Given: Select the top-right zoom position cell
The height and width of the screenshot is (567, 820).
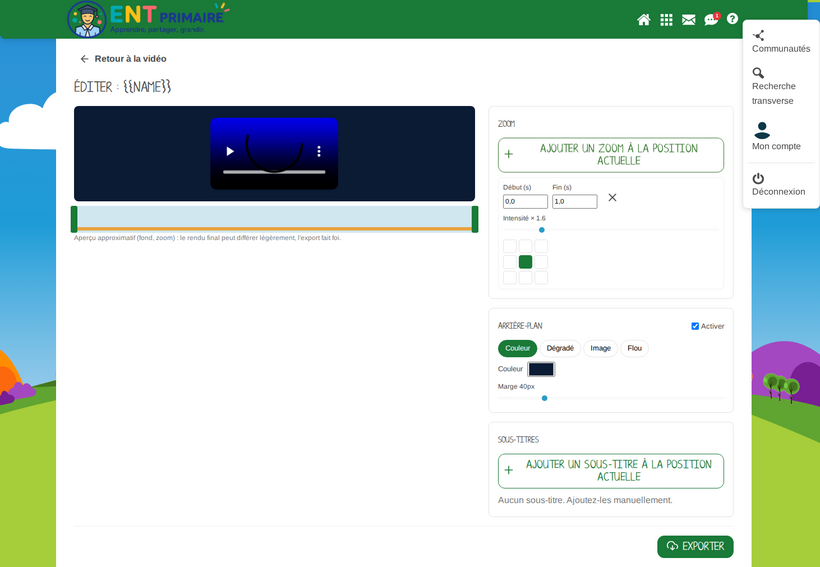Looking at the screenshot, I should click(541, 246).
